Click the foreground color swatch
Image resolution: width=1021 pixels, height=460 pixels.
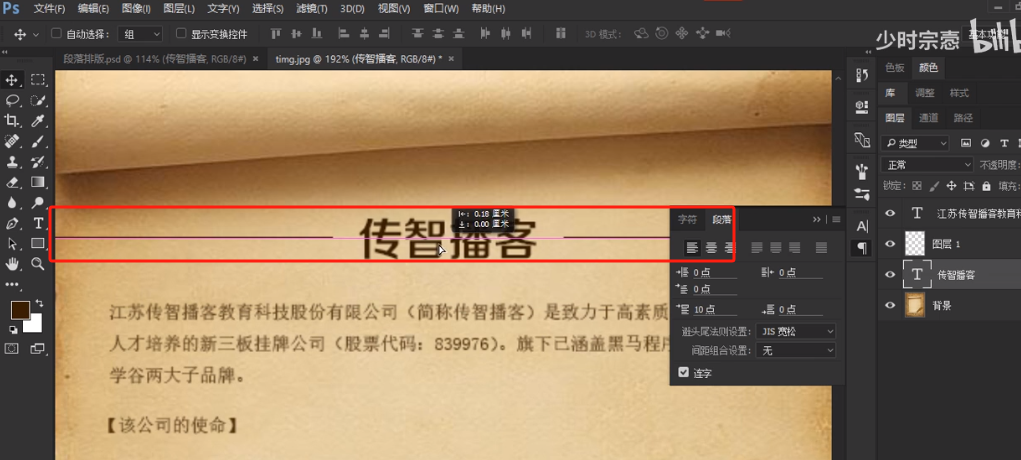20,310
